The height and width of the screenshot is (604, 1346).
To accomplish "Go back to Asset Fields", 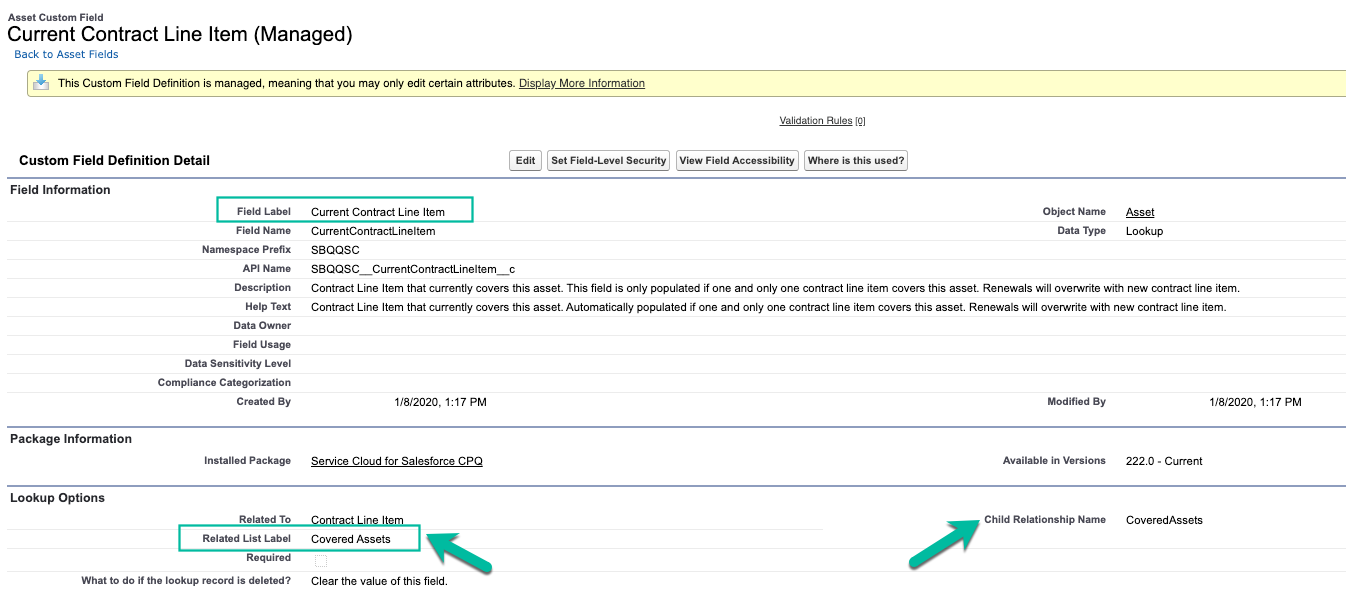I will pos(66,54).
